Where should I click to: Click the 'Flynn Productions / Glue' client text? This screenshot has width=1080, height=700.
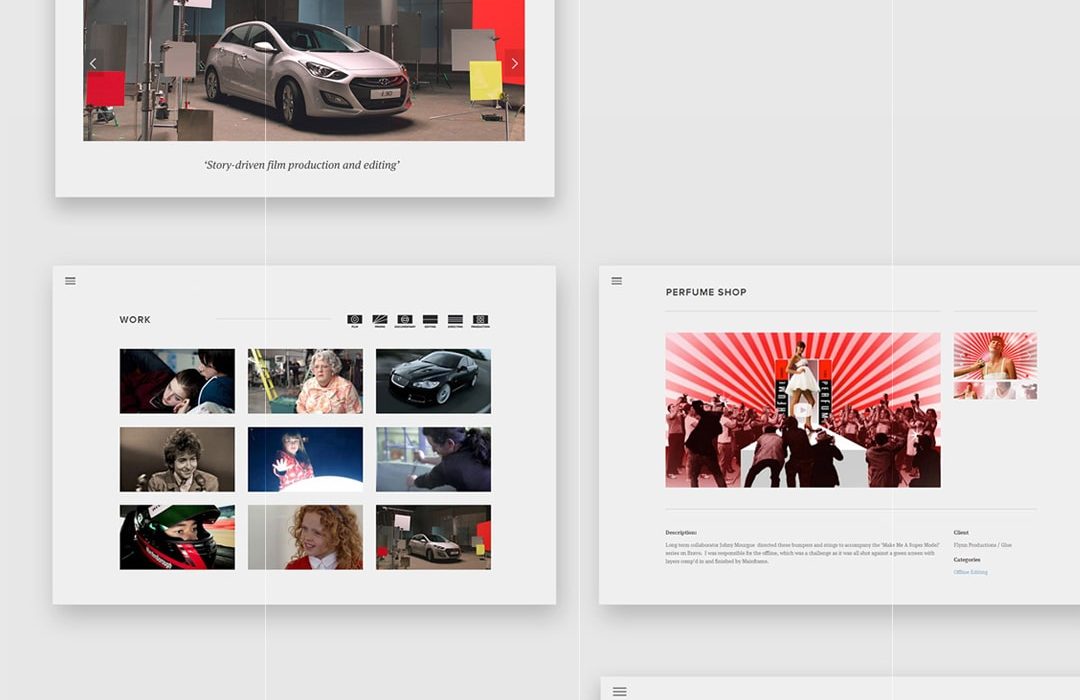[983, 545]
